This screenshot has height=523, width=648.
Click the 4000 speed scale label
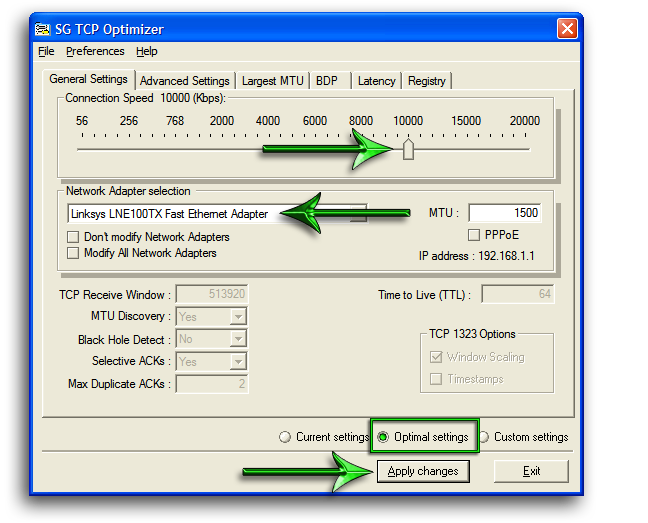click(x=268, y=121)
